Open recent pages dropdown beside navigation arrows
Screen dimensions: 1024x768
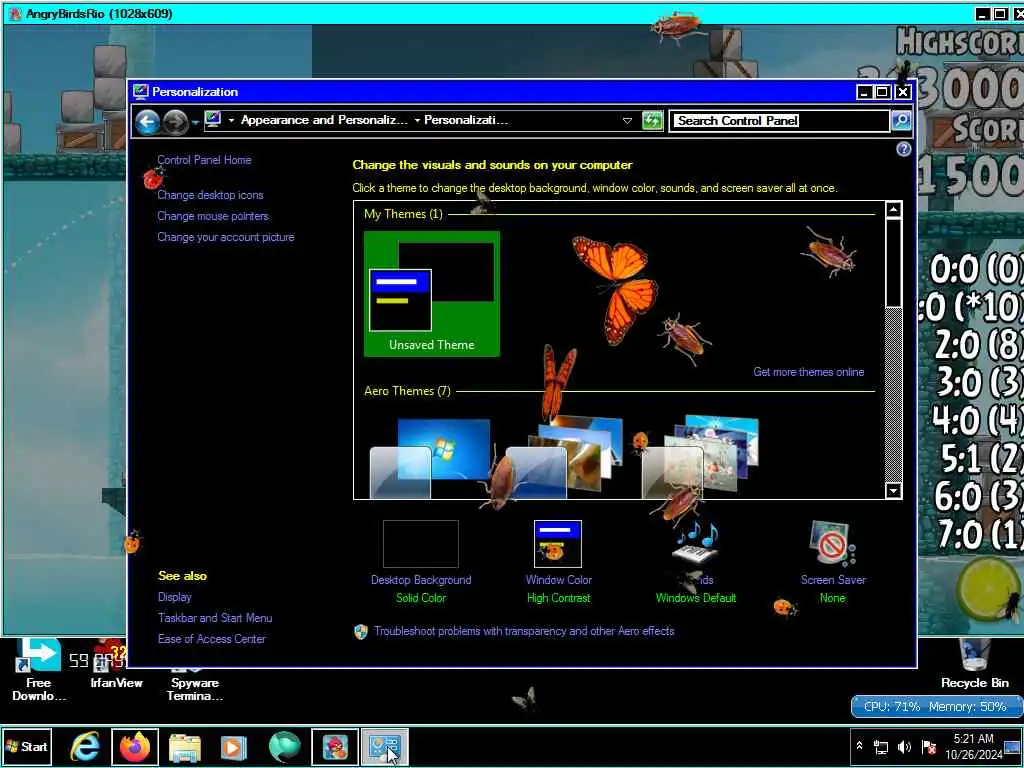[195, 123]
